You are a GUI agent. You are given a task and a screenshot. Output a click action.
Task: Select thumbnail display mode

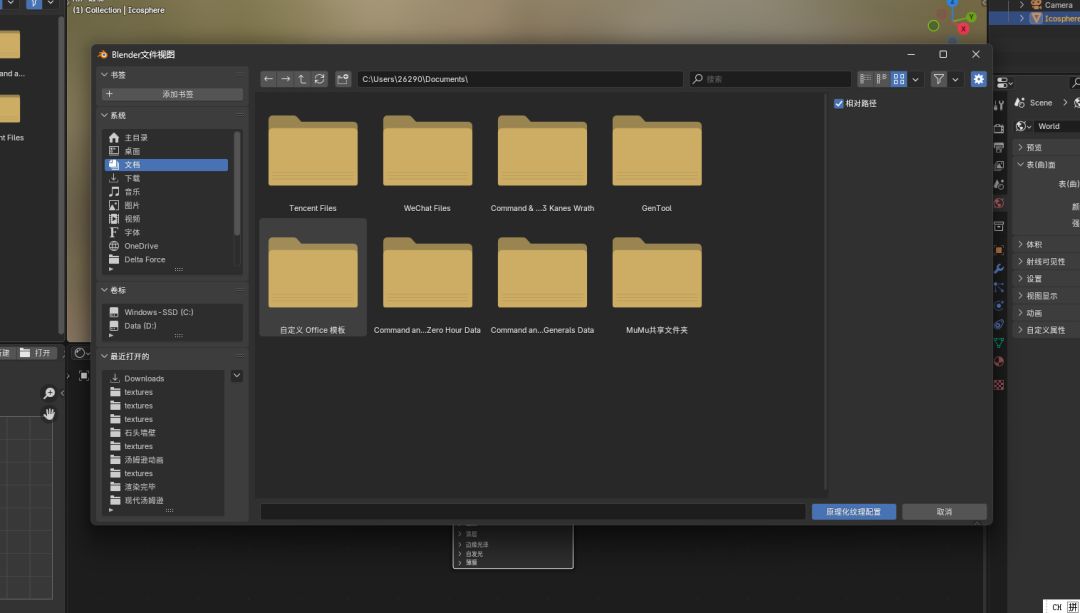point(898,79)
